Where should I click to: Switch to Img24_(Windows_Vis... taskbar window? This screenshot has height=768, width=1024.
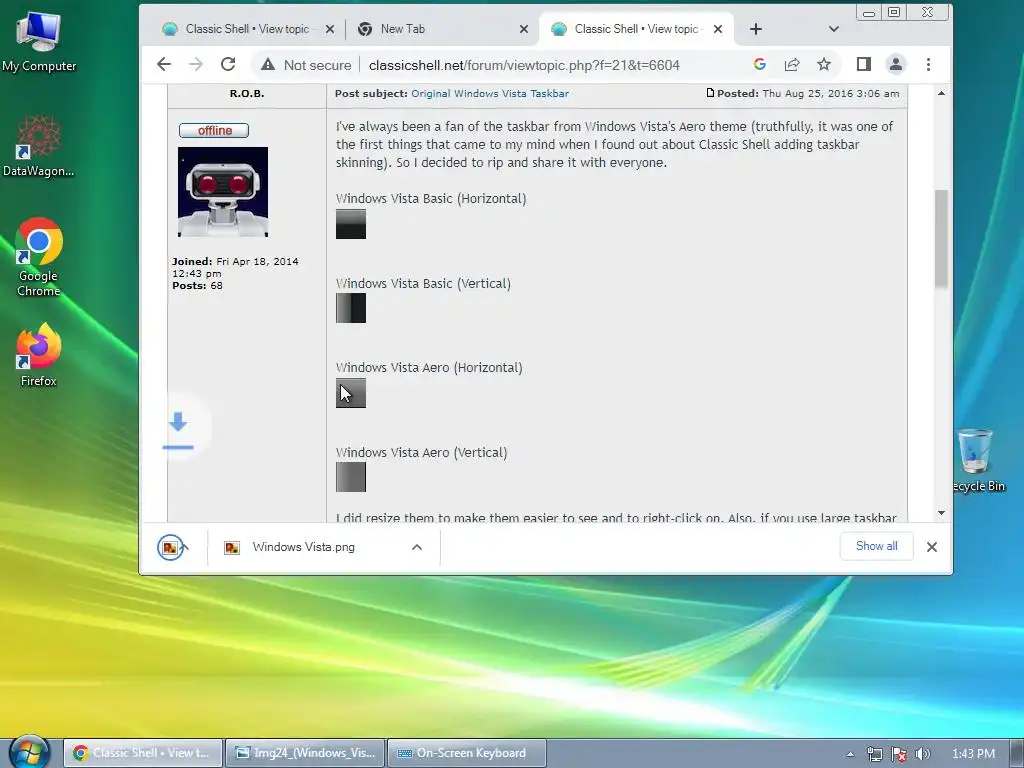point(306,753)
